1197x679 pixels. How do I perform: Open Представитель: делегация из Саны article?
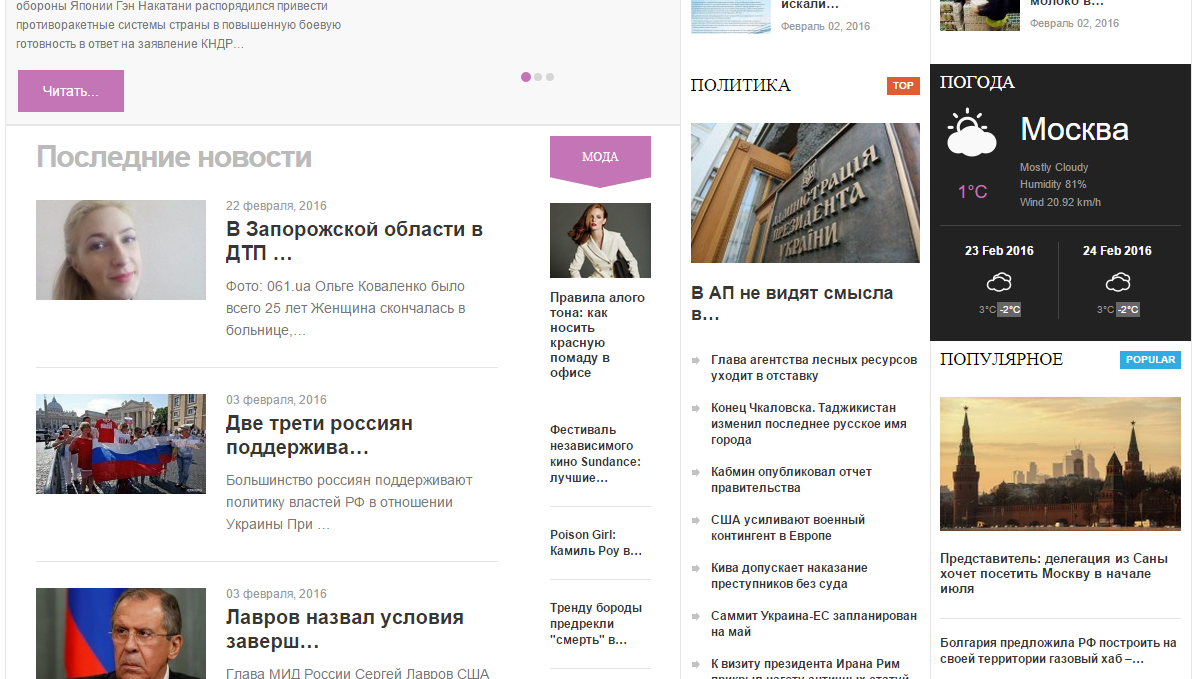click(x=1053, y=574)
